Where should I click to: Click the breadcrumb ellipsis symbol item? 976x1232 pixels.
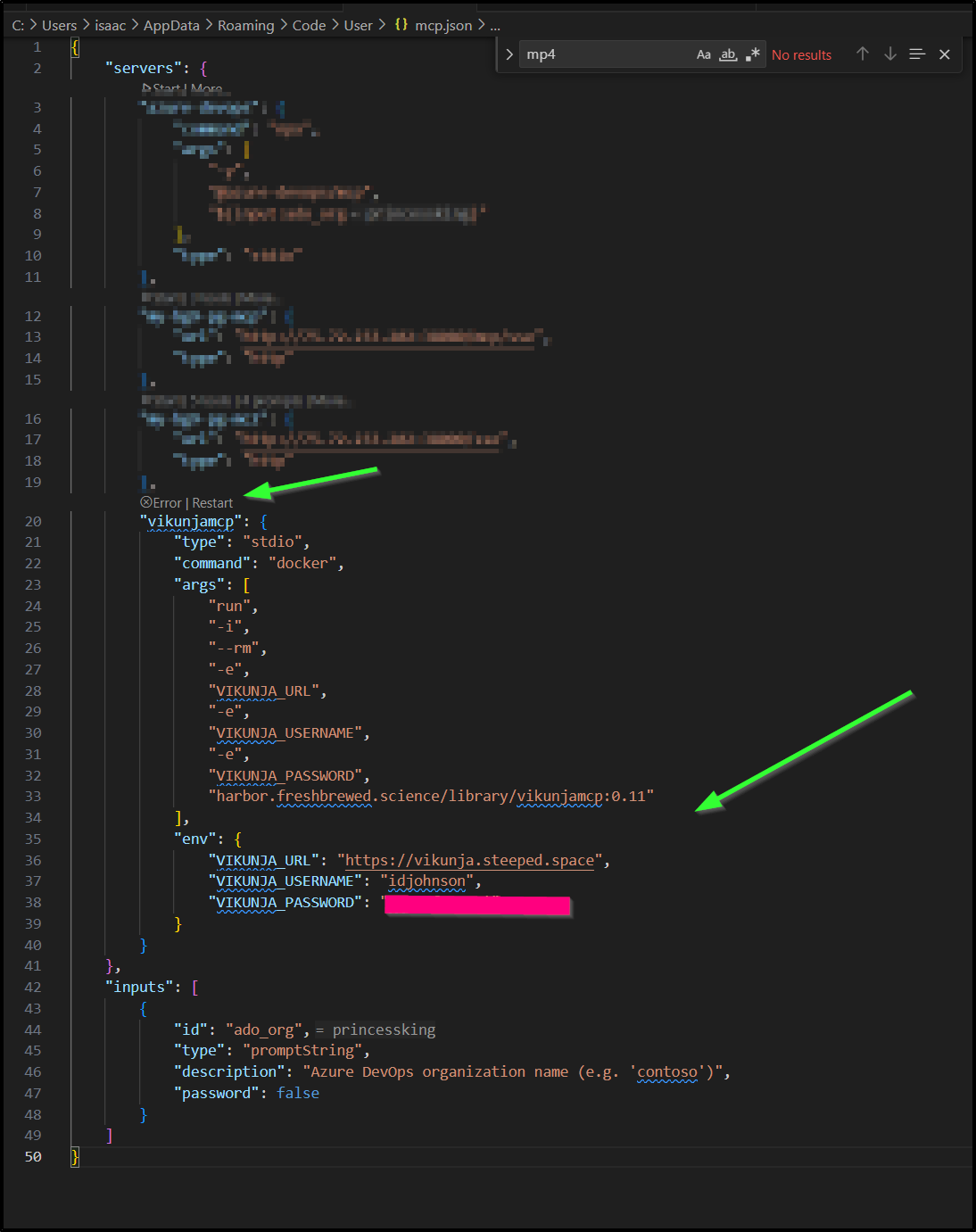(x=495, y=25)
